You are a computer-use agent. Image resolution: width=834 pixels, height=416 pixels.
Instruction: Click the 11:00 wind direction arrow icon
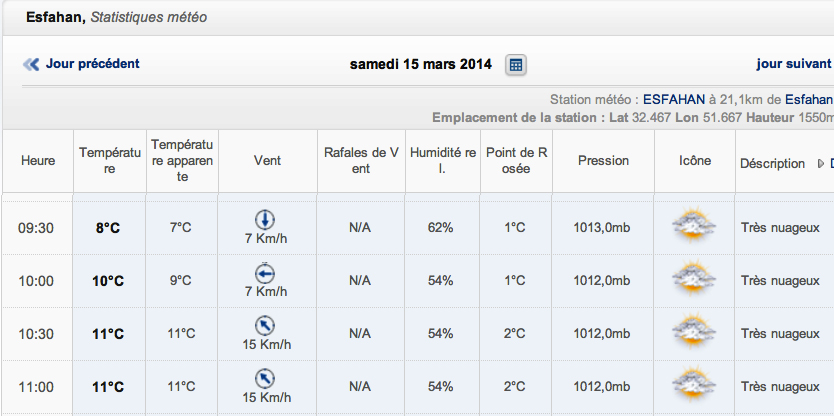[x=265, y=379]
